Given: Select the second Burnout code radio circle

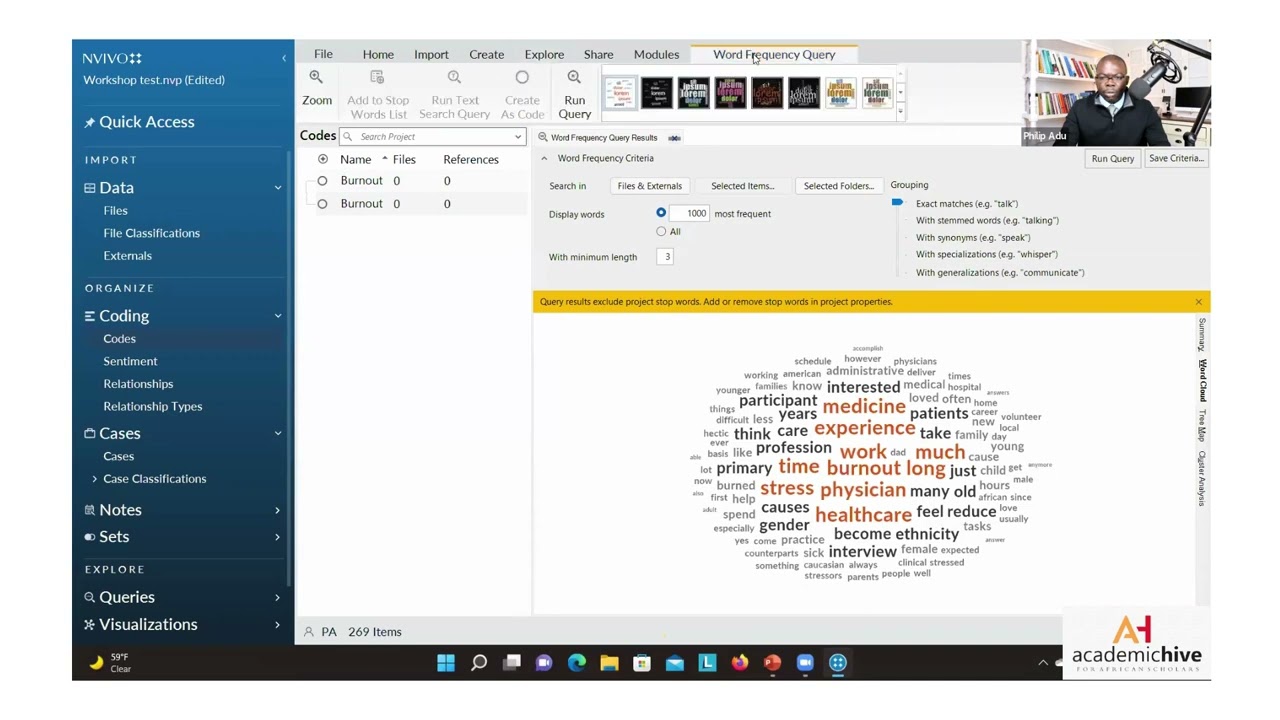Looking at the screenshot, I should [322, 204].
